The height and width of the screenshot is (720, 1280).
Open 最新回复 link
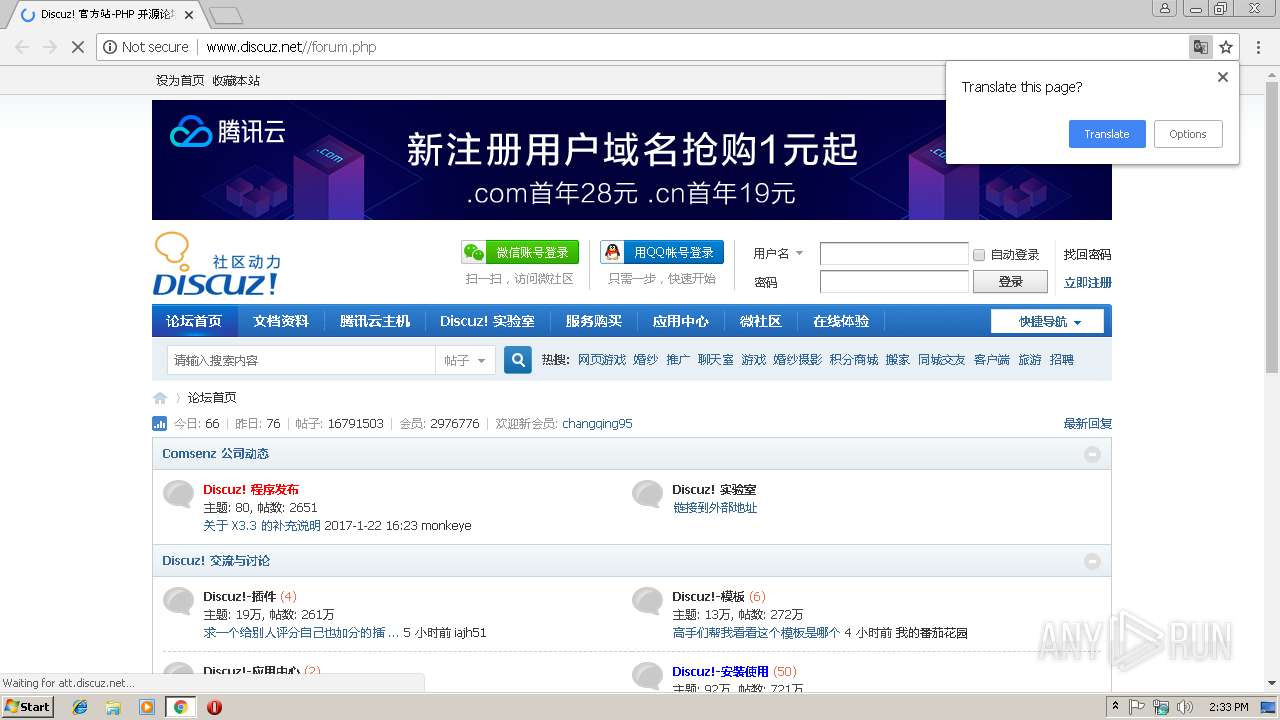coord(1088,423)
